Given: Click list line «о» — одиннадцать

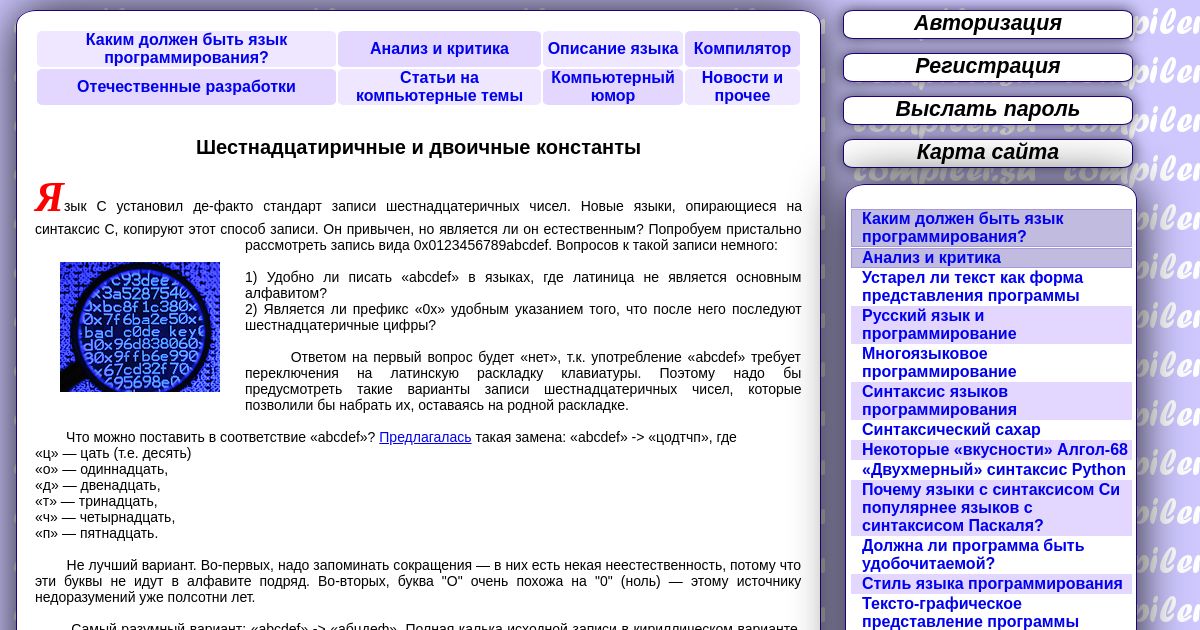Looking at the screenshot, I should (101, 469).
